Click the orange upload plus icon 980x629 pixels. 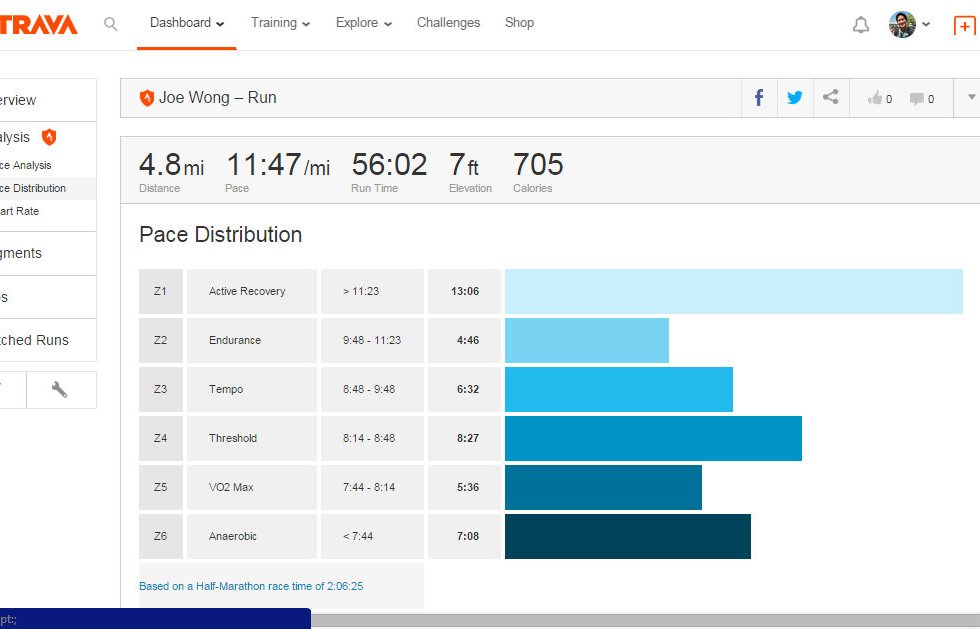(964, 26)
